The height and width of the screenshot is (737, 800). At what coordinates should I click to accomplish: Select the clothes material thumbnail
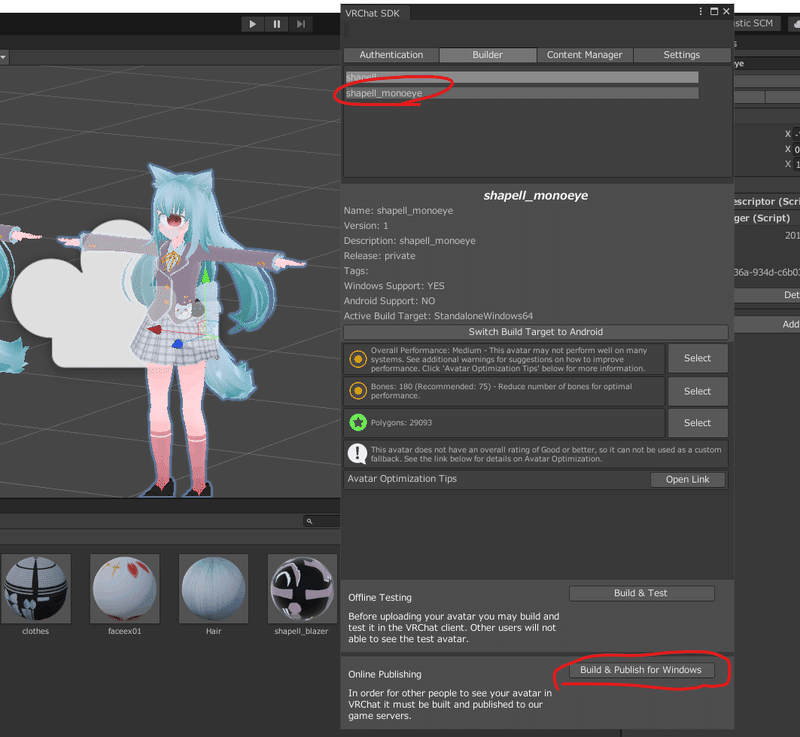(x=36, y=589)
